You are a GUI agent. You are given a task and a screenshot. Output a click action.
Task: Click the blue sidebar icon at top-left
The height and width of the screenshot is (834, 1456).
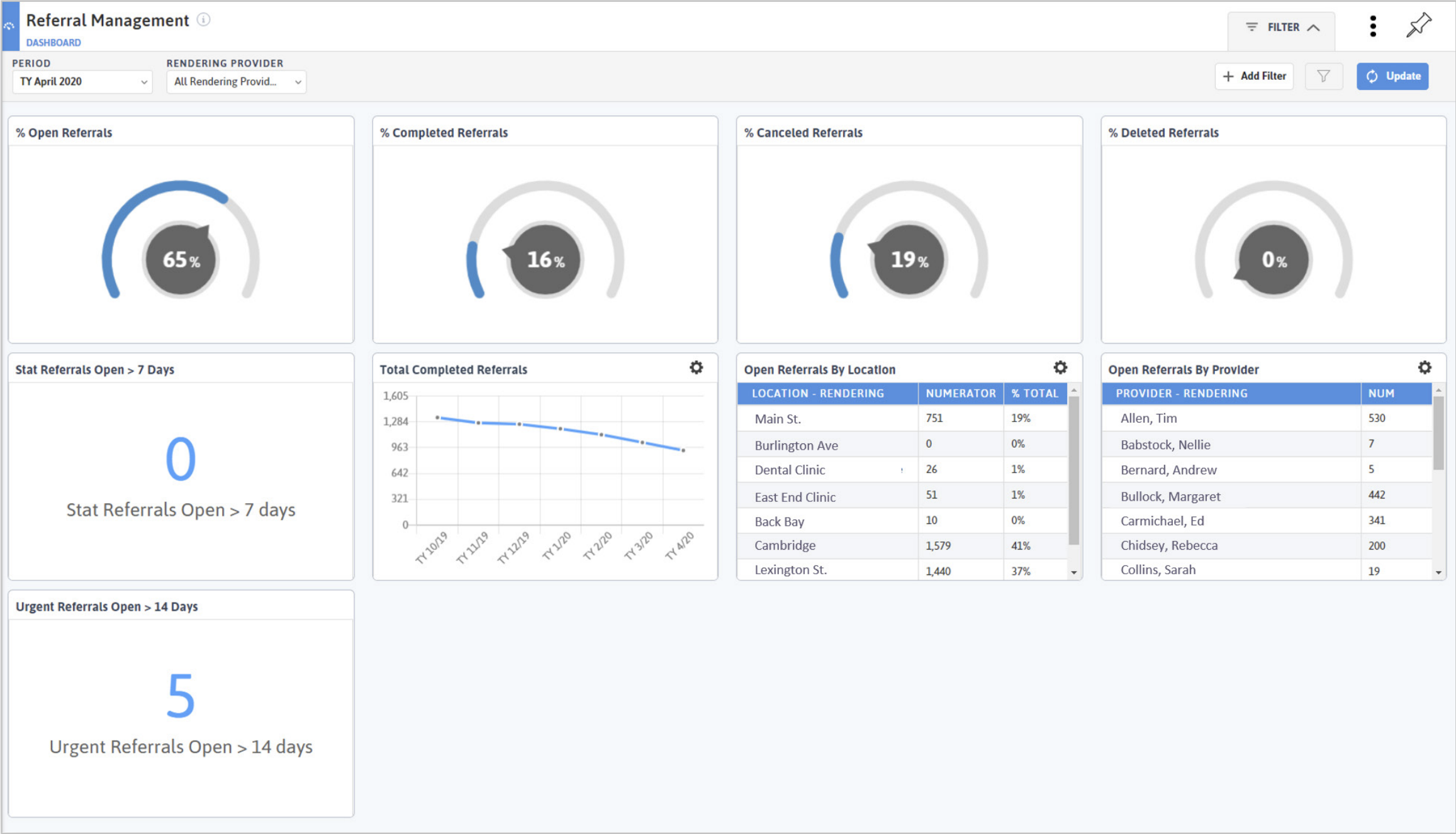[10, 26]
